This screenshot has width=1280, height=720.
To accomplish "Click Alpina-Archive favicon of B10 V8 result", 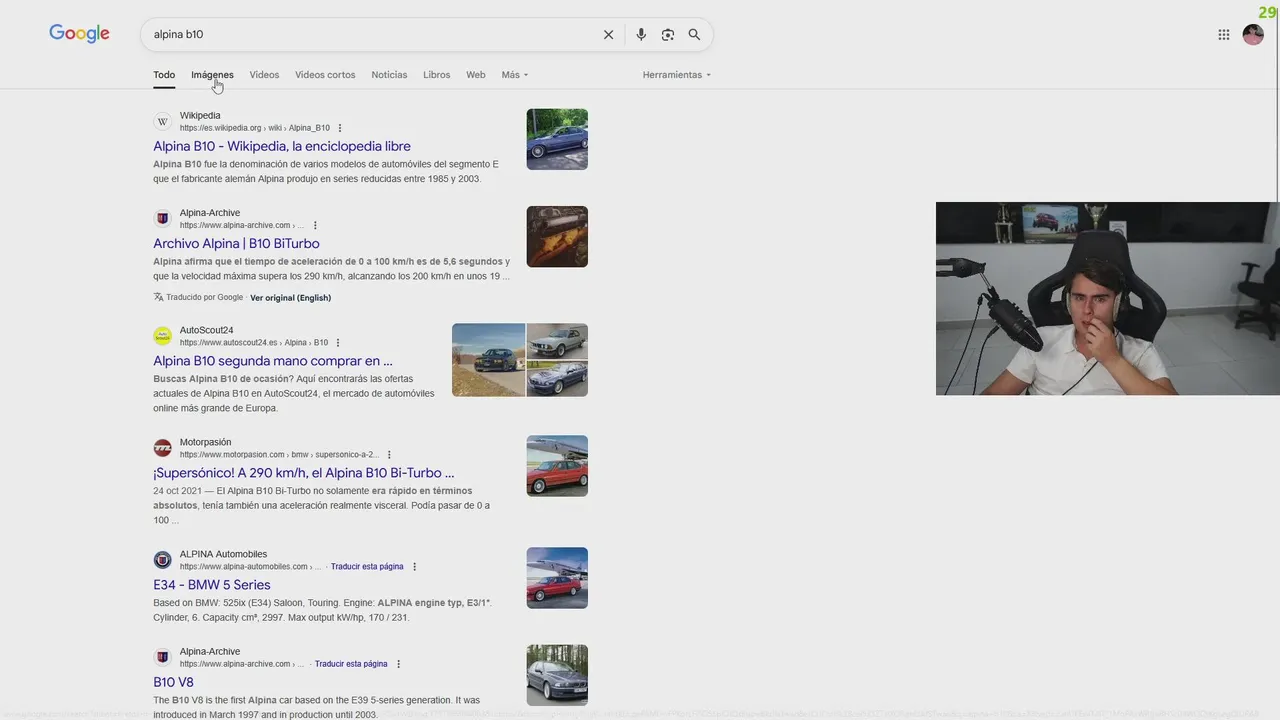I will point(162,657).
